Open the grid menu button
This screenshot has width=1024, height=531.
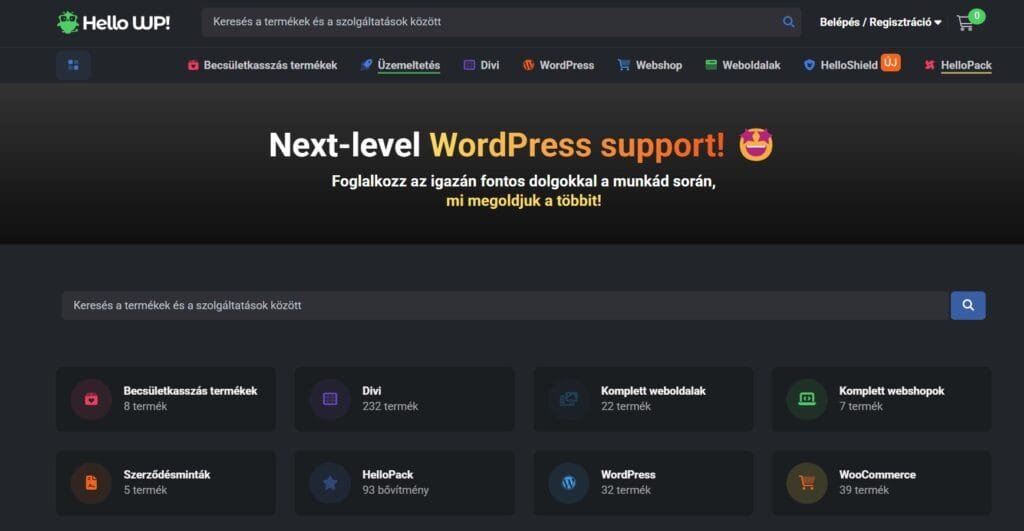(73, 65)
